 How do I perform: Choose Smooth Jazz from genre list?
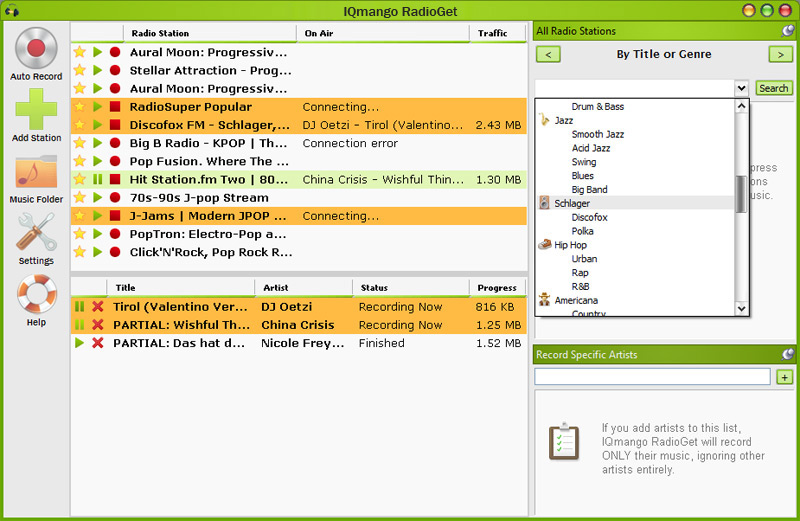597,134
